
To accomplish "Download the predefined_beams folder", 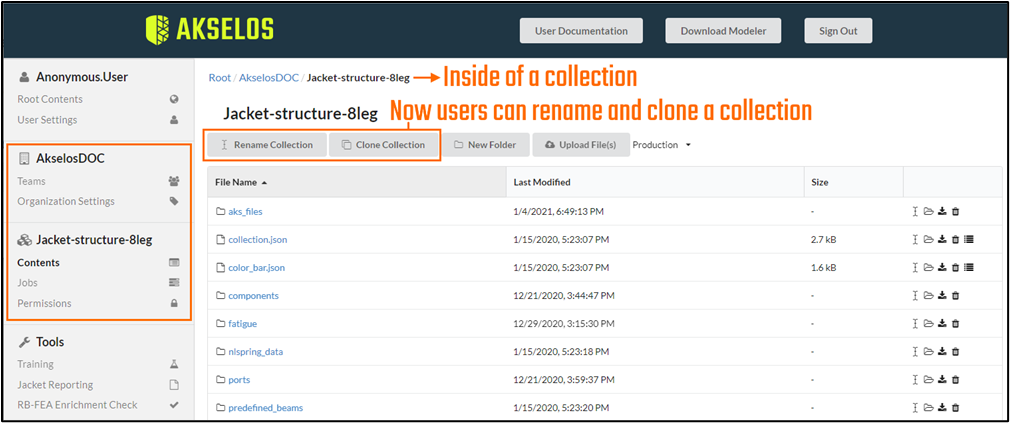I will pyautogui.click(x=942, y=408).
